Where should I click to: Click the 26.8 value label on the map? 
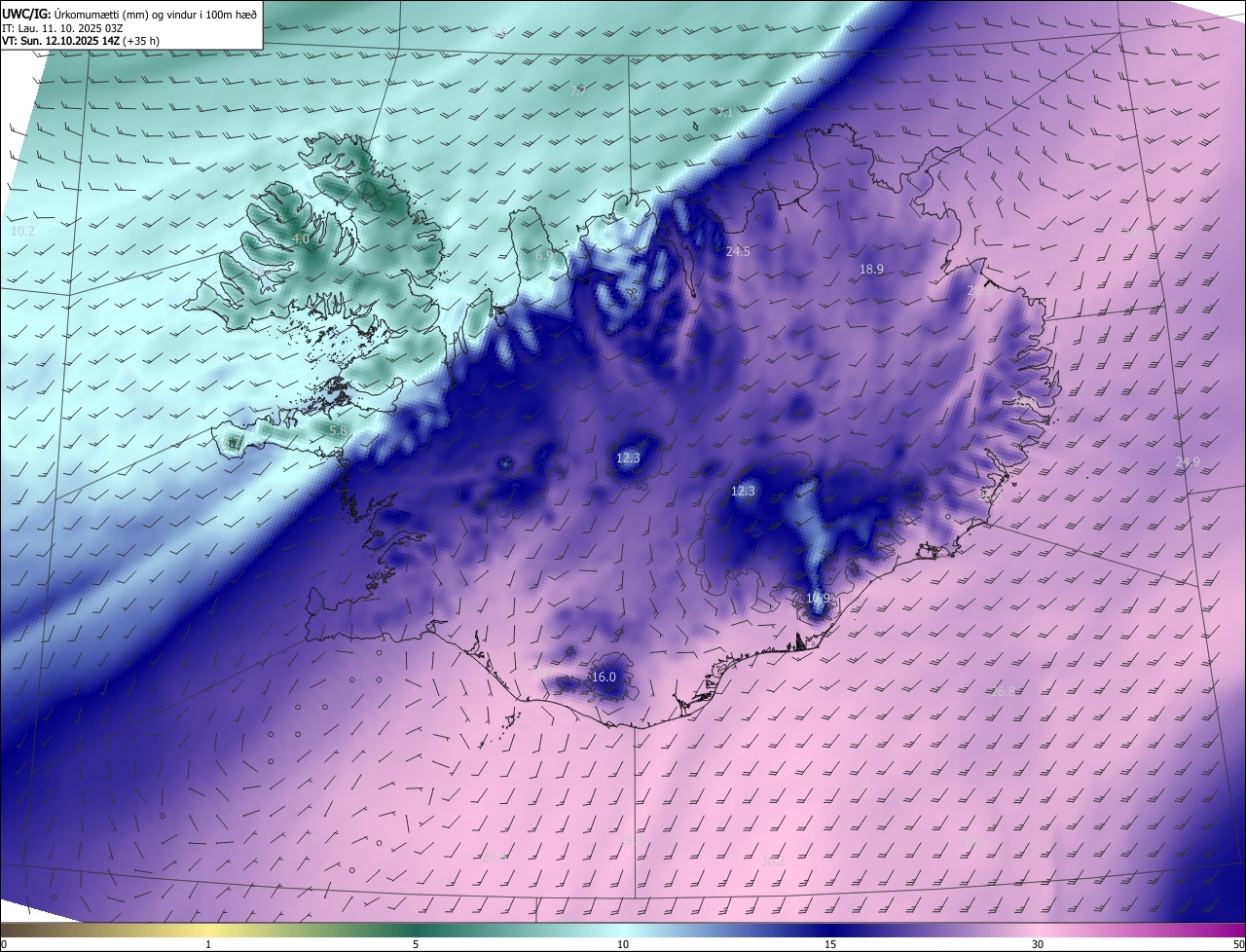1004,691
